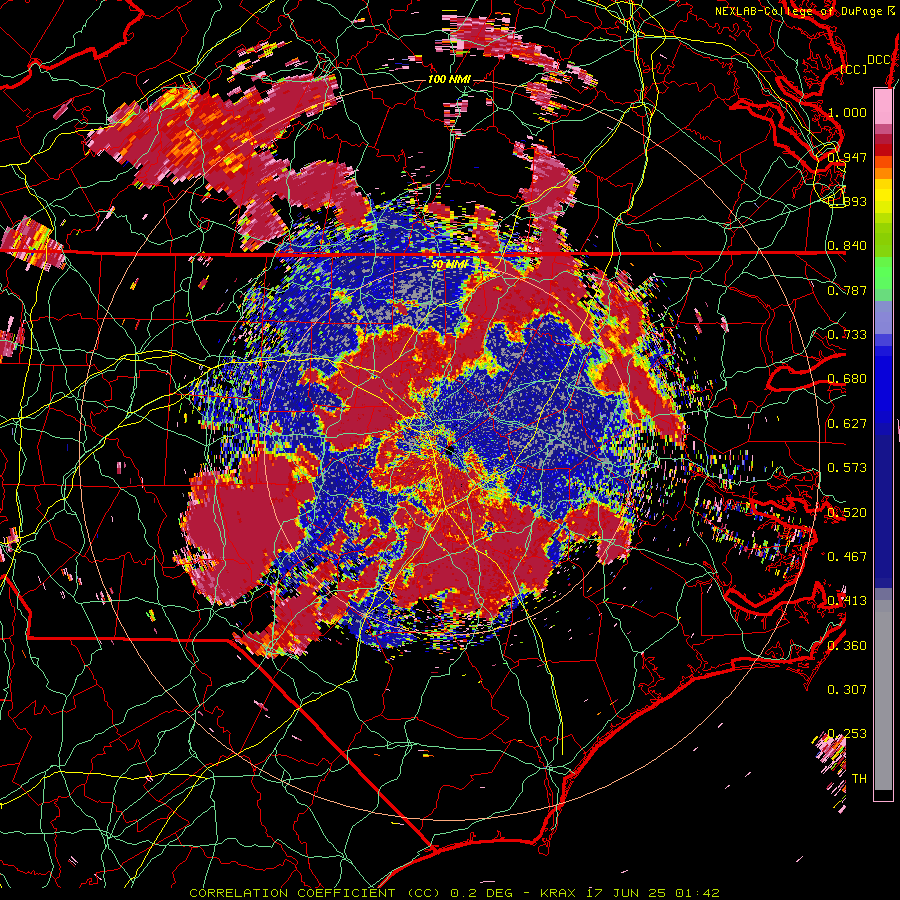Screen dimensions: 900x900
Task: Click the 0.787 legend value
Action: click(847, 290)
